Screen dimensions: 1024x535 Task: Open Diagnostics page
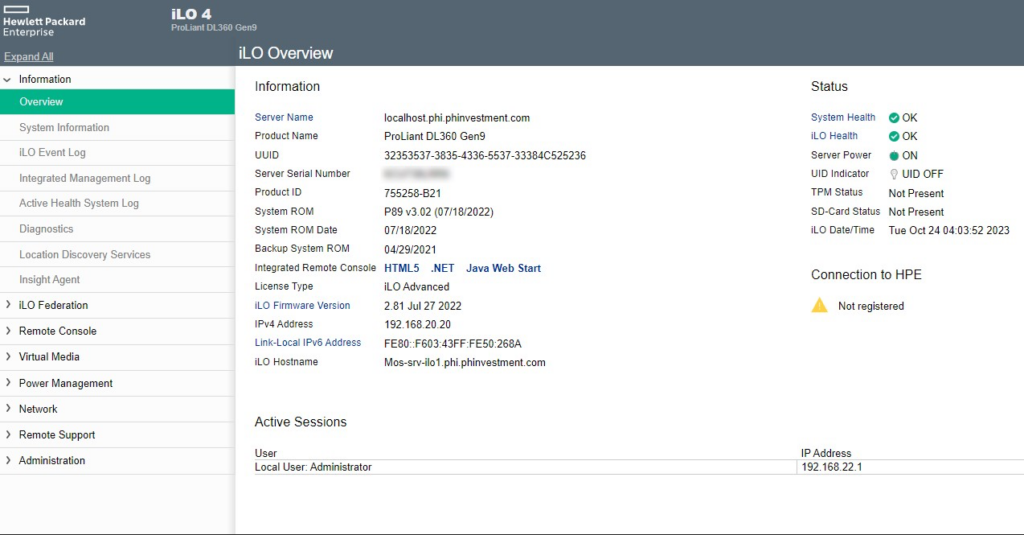[118, 229]
